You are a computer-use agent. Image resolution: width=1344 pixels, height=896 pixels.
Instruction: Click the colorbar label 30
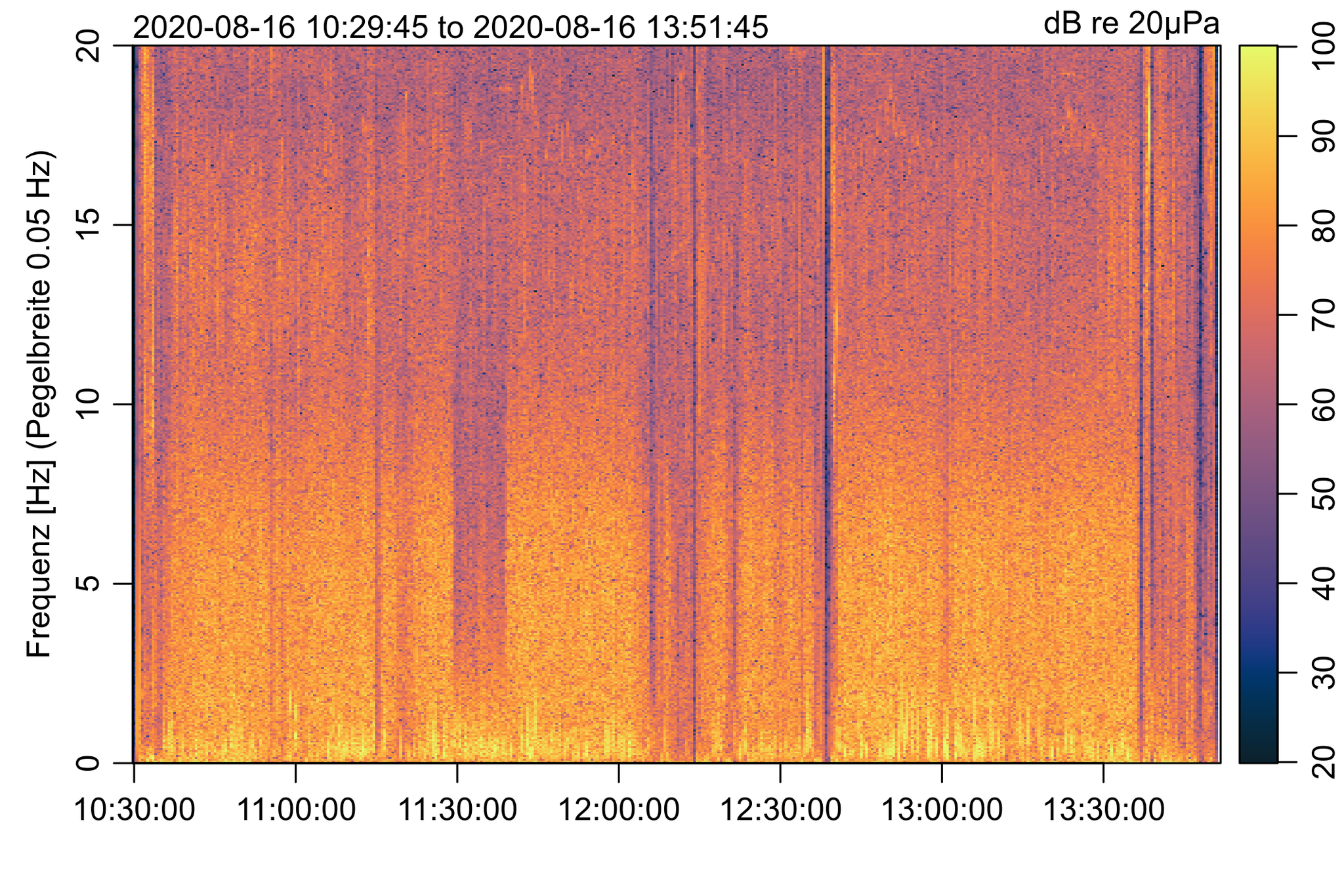1322,673
